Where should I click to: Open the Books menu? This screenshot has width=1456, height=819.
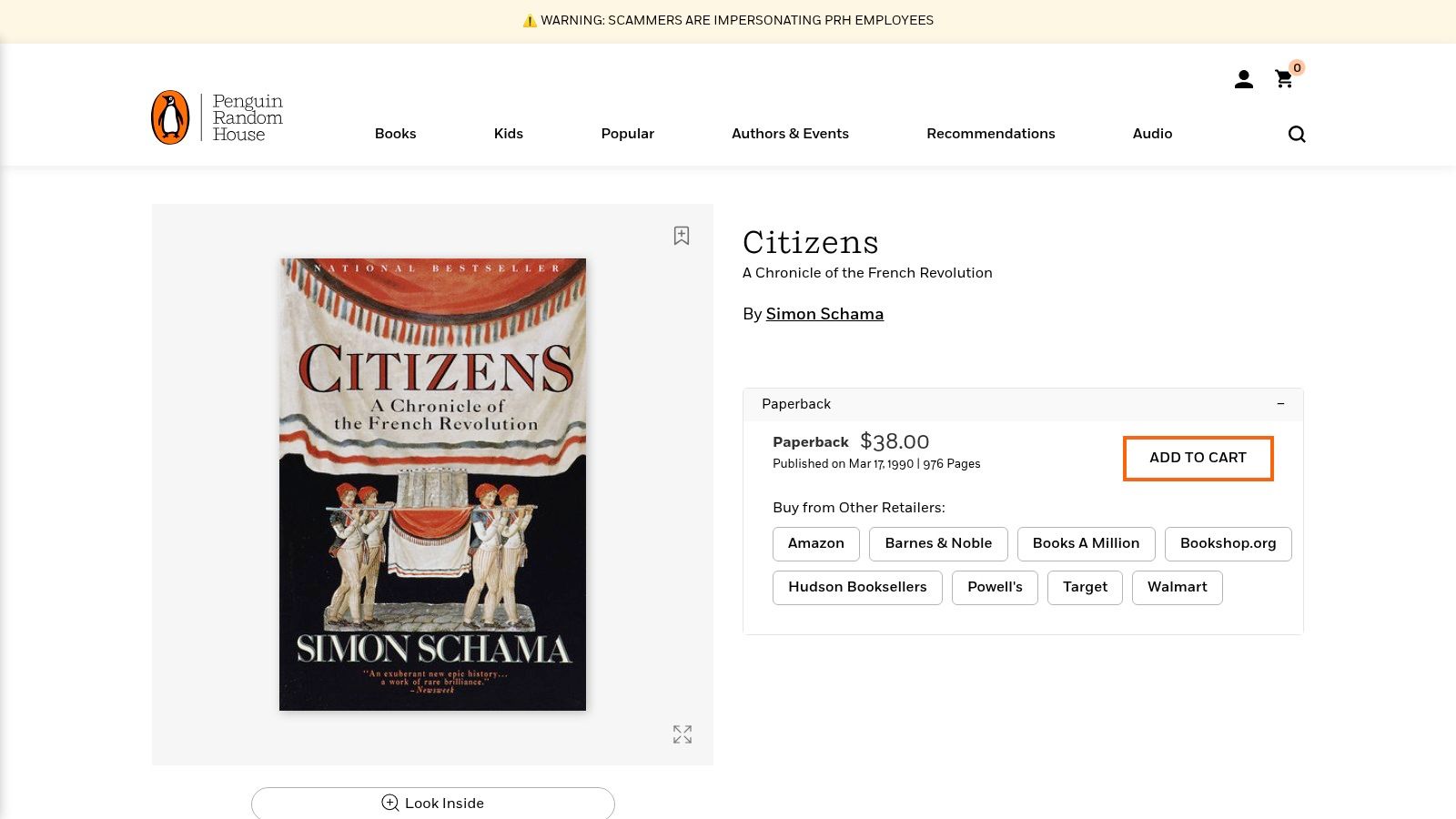click(x=395, y=134)
